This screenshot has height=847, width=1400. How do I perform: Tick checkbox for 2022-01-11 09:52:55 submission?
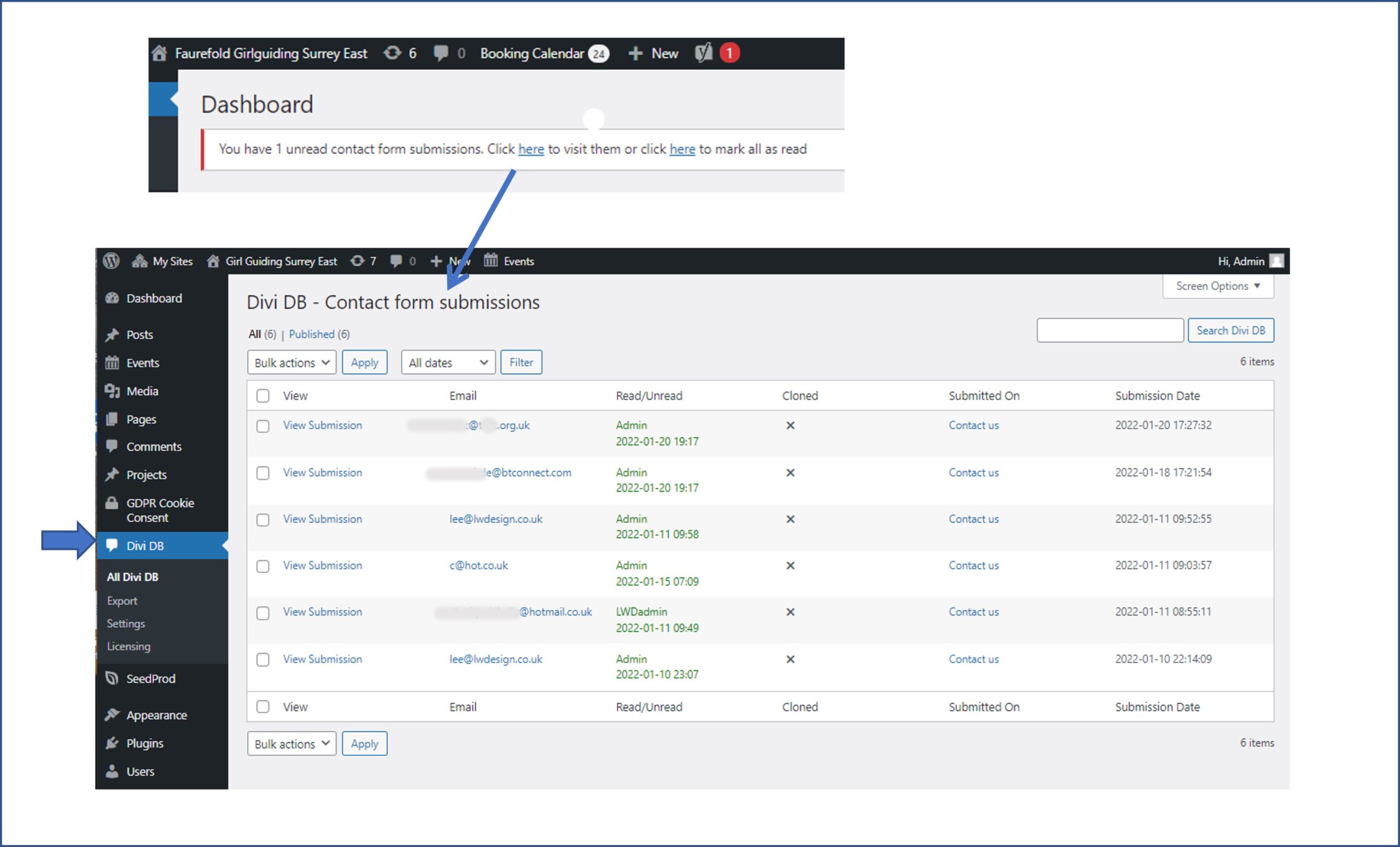[x=262, y=520]
